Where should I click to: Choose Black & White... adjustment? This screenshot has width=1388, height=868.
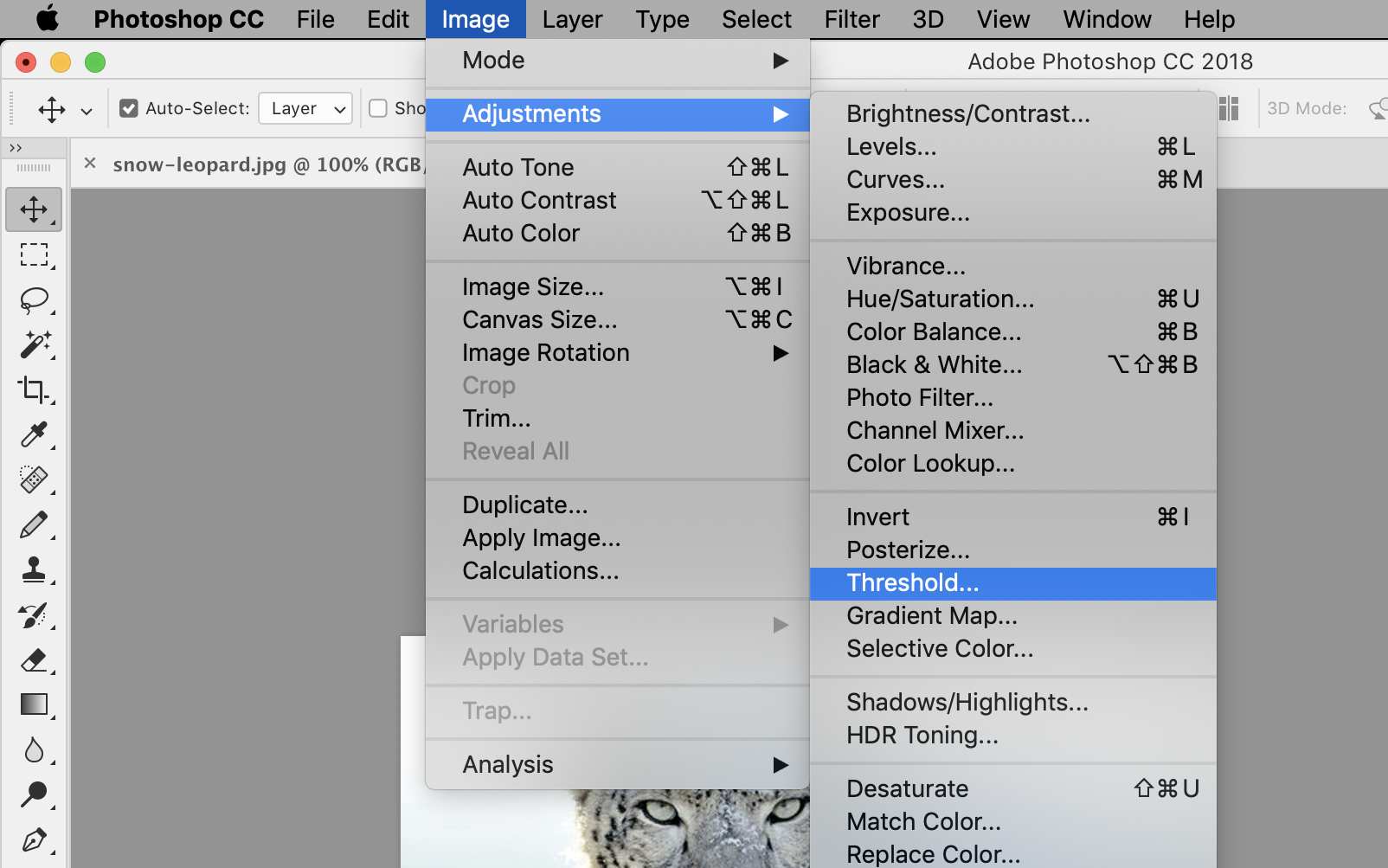pos(1013,365)
